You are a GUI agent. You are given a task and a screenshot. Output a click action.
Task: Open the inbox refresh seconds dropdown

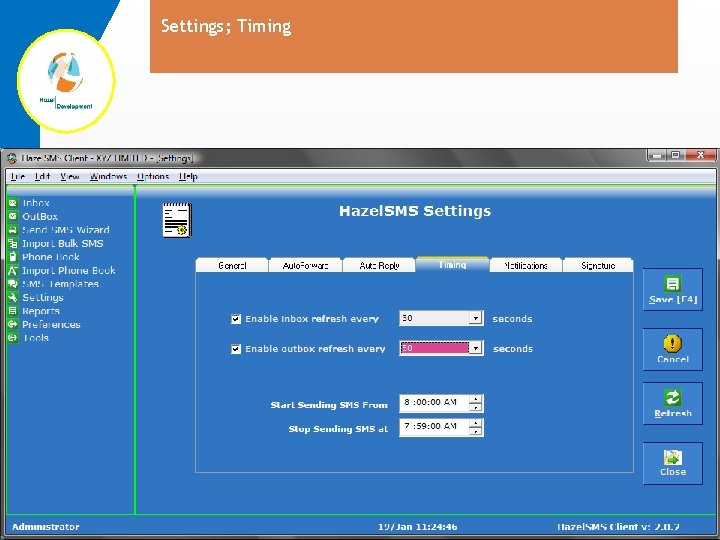coord(476,318)
